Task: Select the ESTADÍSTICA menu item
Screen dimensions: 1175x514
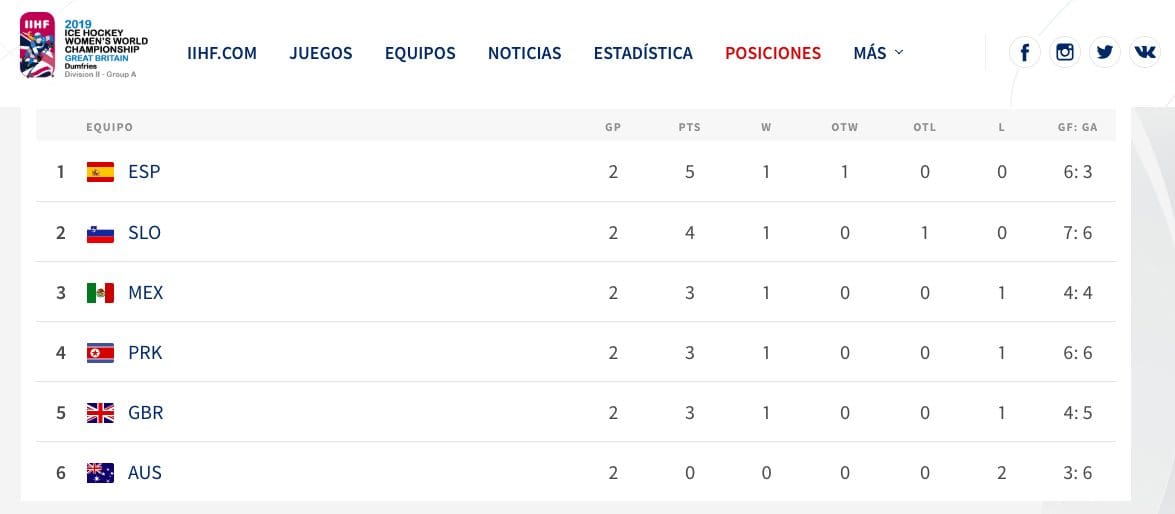Action: (x=643, y=53)
